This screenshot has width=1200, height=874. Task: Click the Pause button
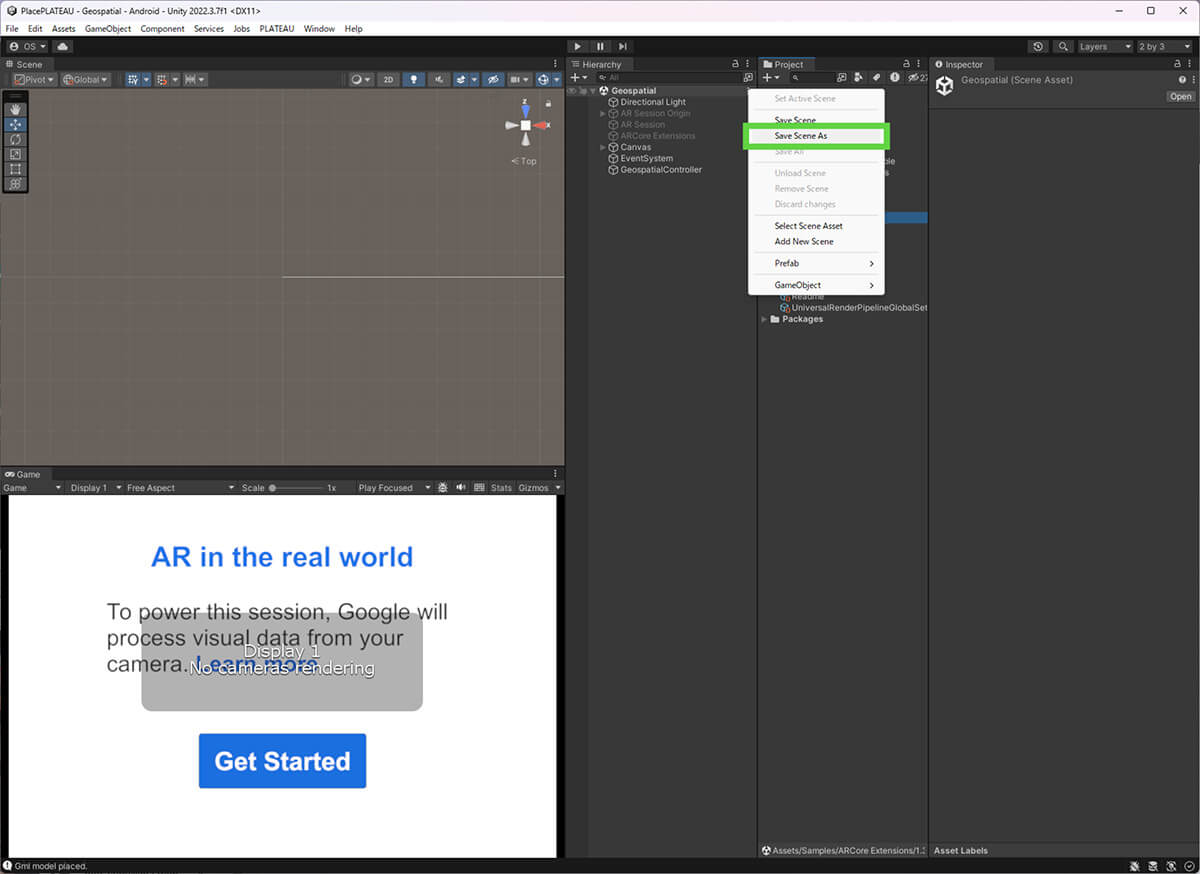click(x=600, y=46)
